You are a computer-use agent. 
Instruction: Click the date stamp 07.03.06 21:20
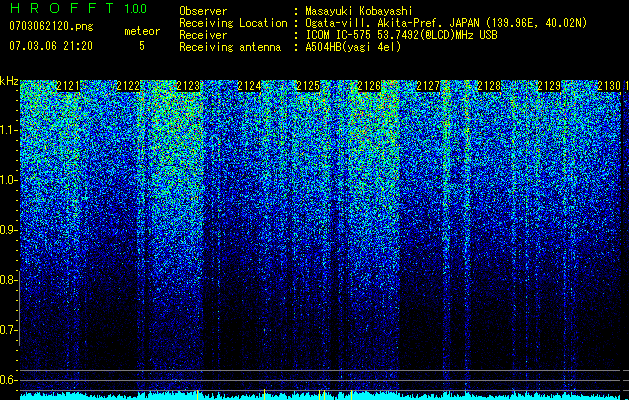click(51, 46)
